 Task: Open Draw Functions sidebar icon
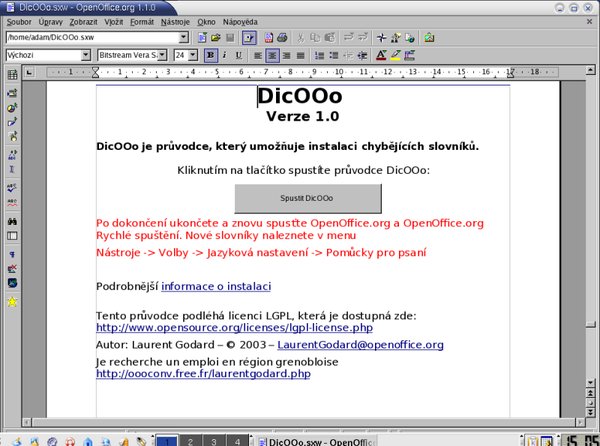[12, 122]
